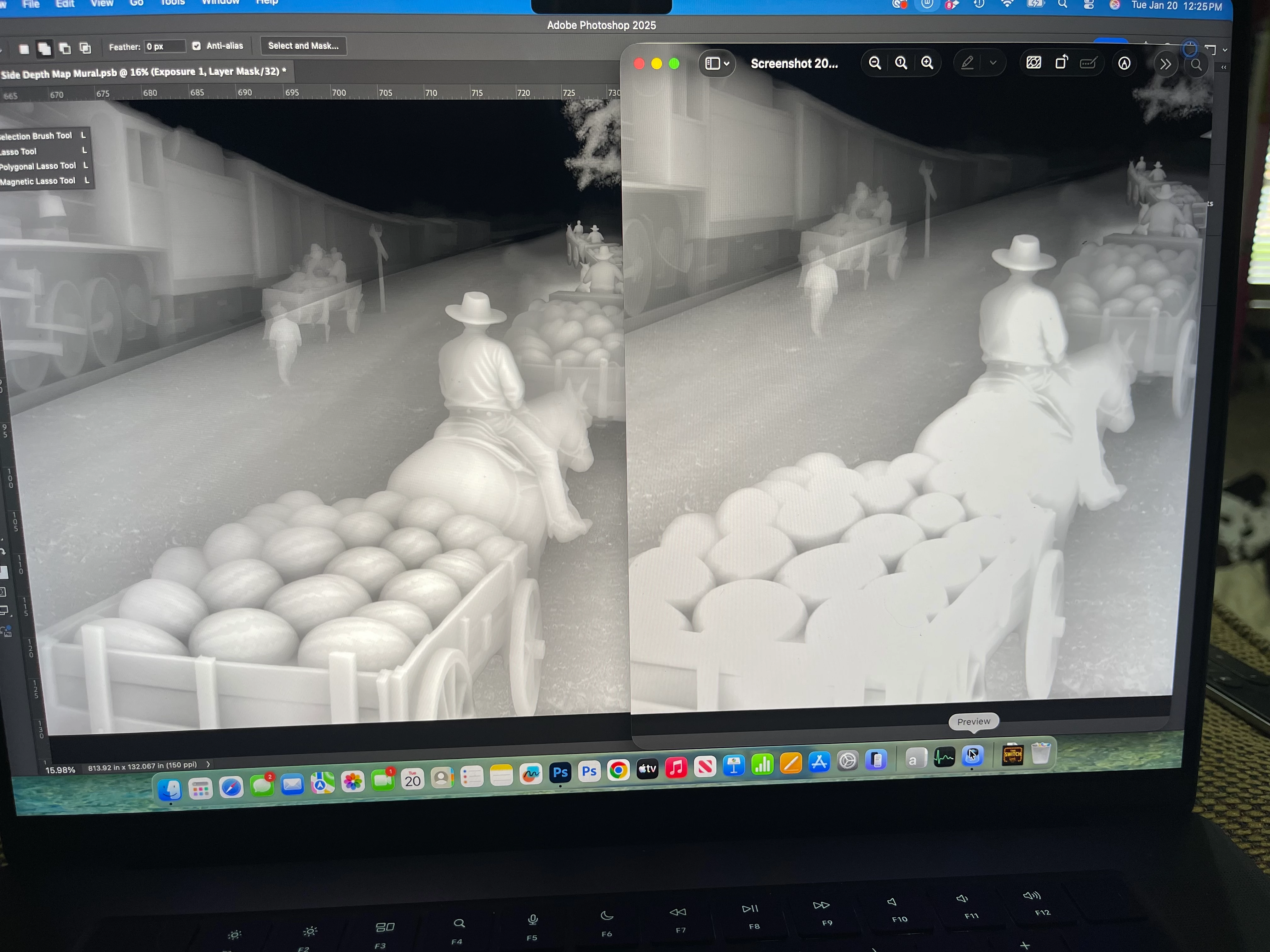Open Control Center in menu bar
This screenshot has height=952, width=1270.
(x=1089, y=5)
